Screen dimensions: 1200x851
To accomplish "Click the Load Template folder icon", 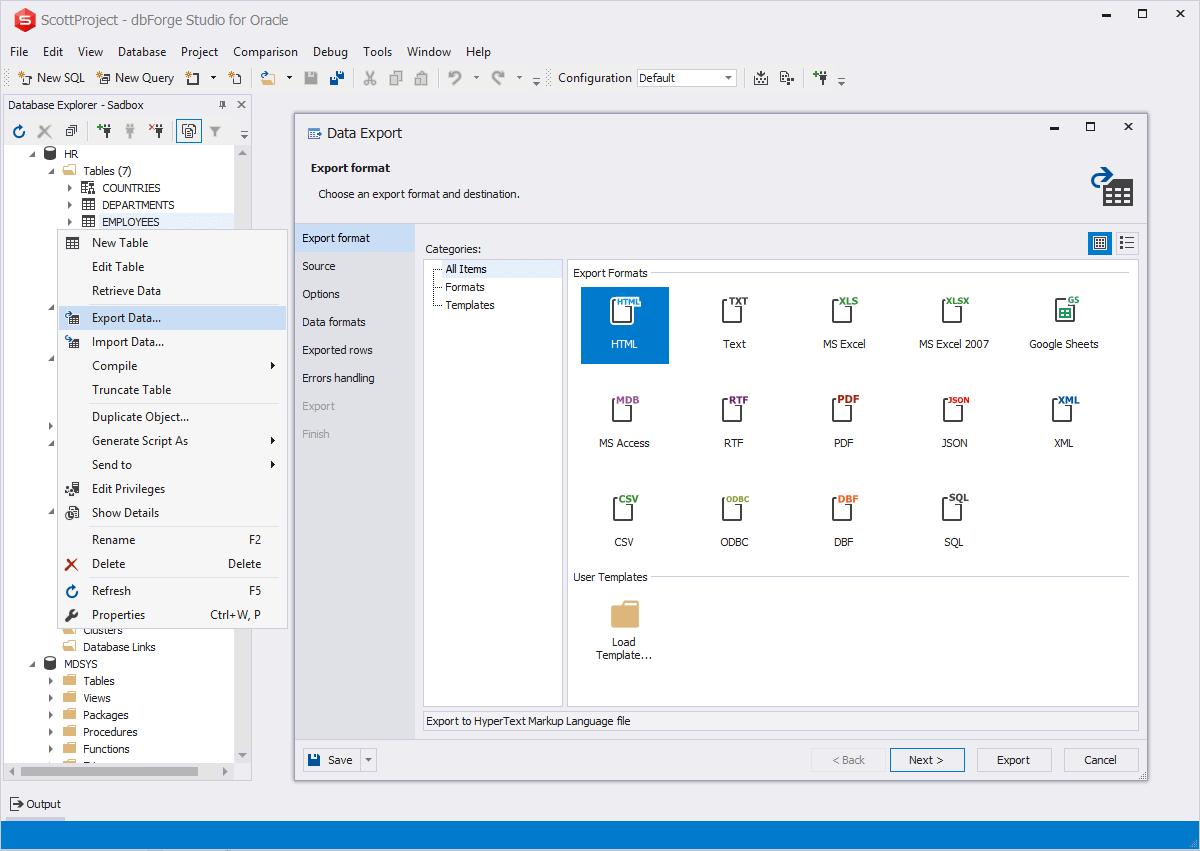I will point(624,615).
